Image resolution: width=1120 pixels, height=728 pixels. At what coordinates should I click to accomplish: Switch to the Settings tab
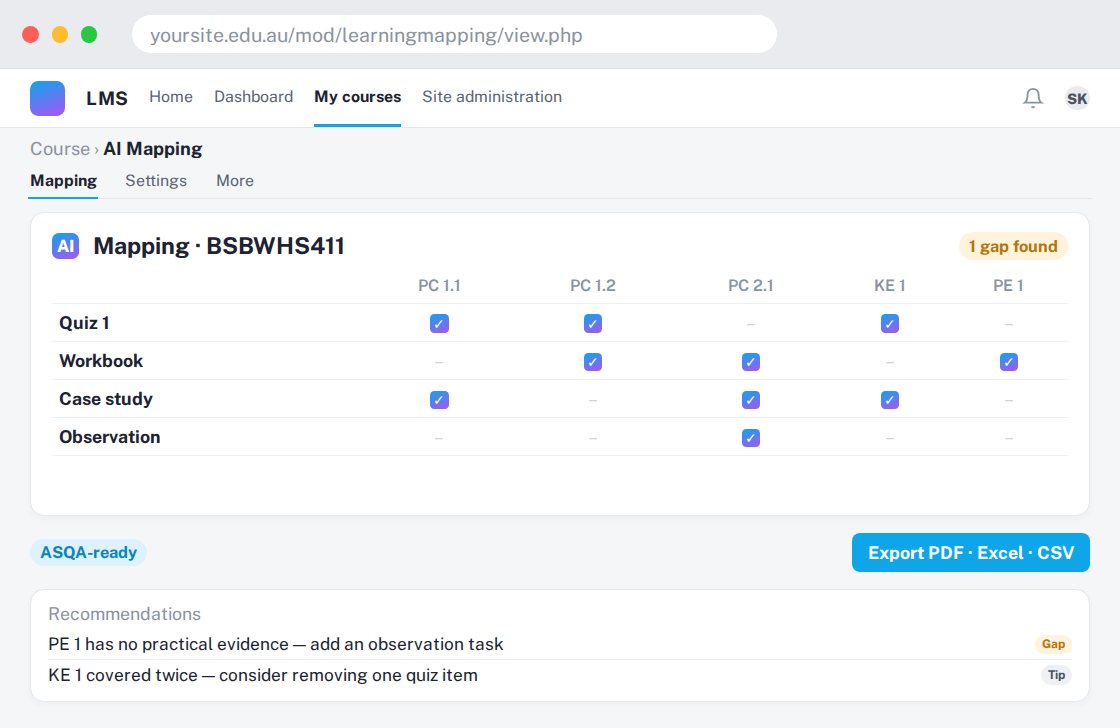[x=156, y=181]
